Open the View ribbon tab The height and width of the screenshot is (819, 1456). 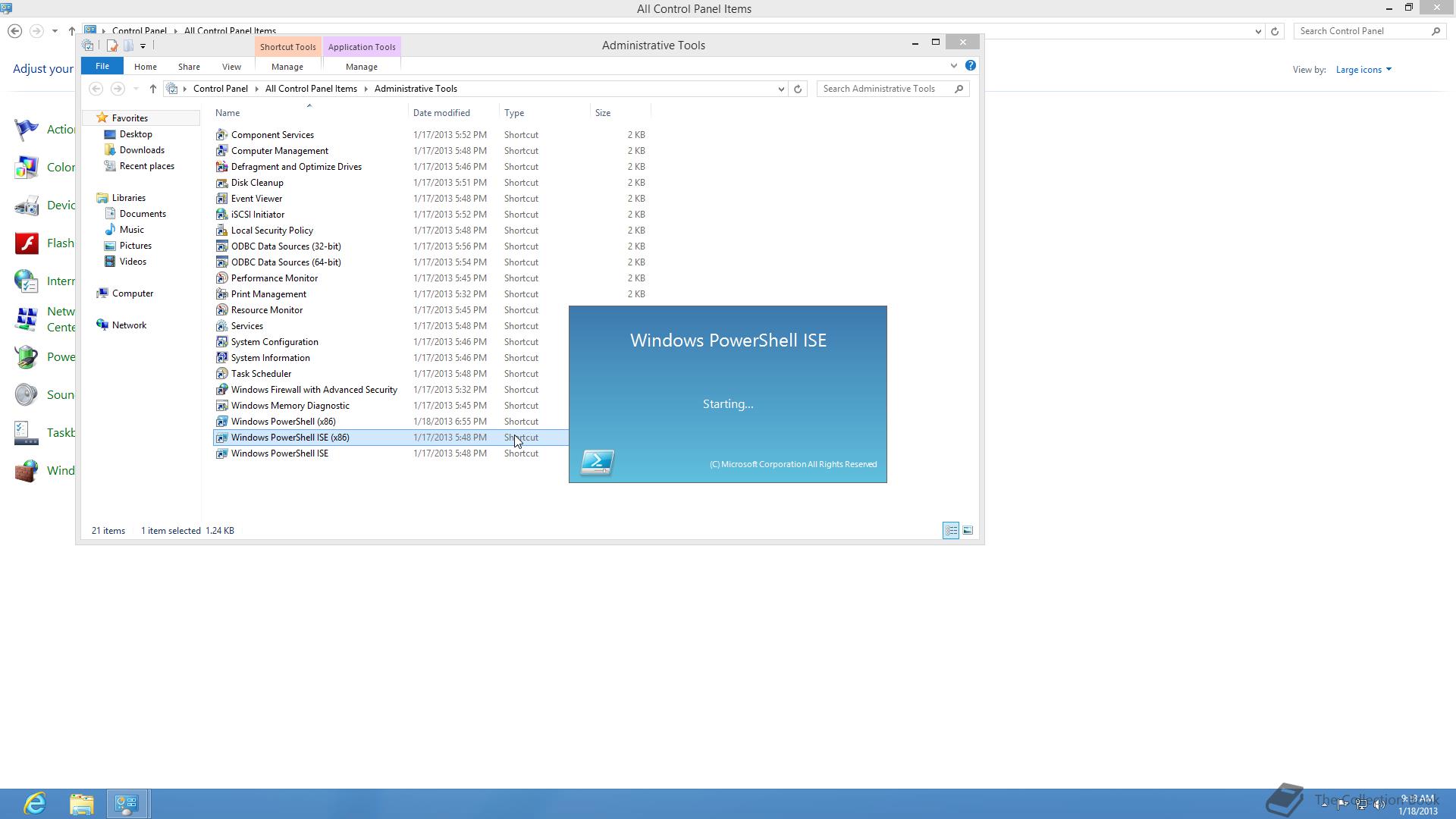(231, 67)
